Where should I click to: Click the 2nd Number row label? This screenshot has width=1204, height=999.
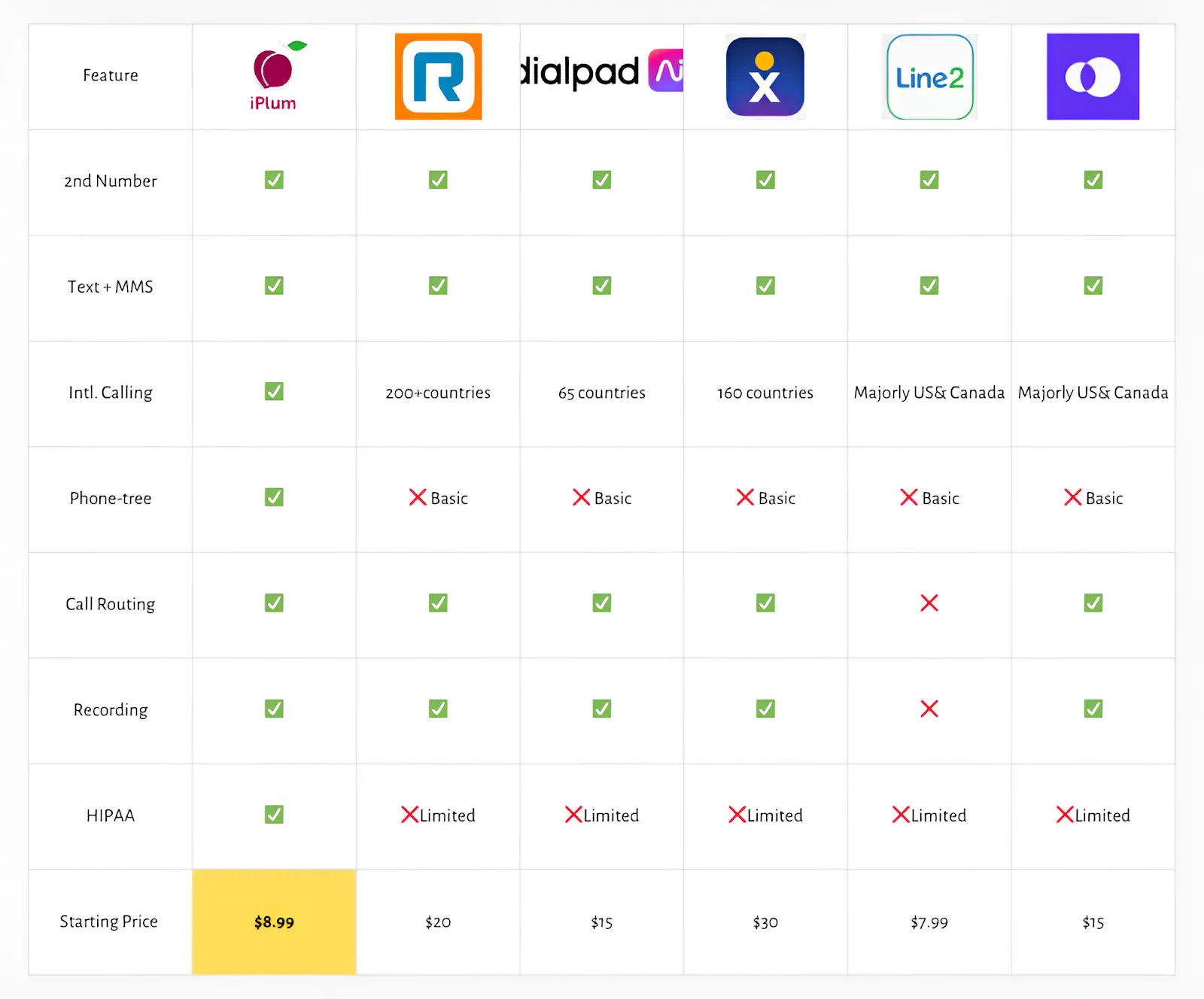click(x=111, y=181)
